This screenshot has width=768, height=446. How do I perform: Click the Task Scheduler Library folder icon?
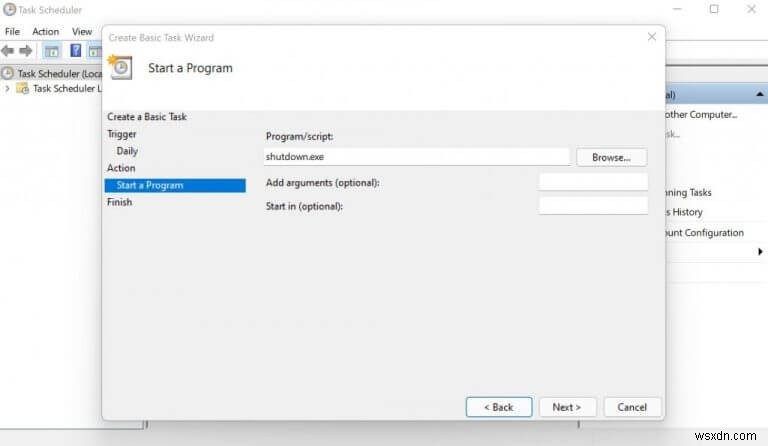point(23,89)
